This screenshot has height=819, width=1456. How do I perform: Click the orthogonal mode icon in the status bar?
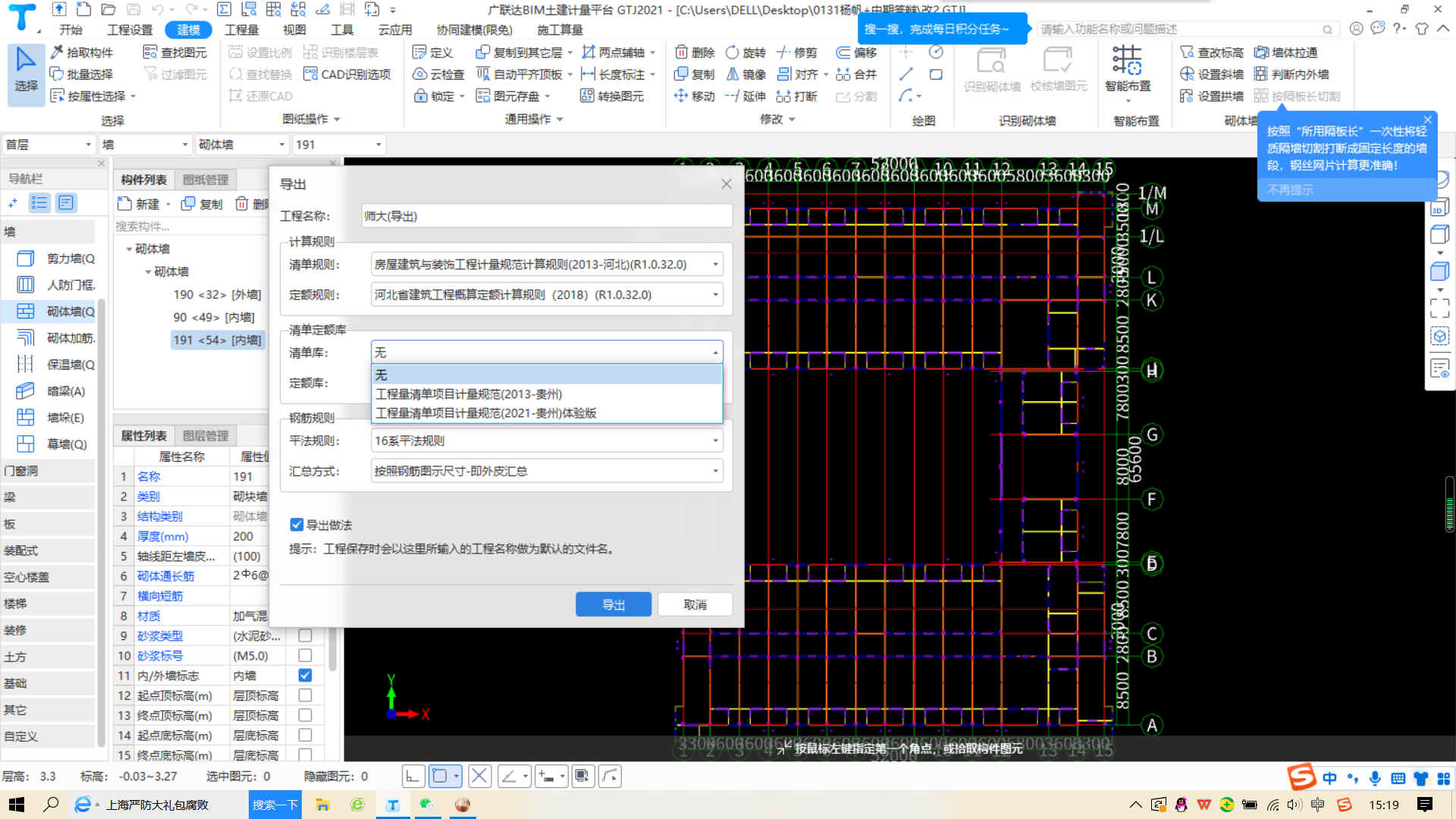click(412, 776)
